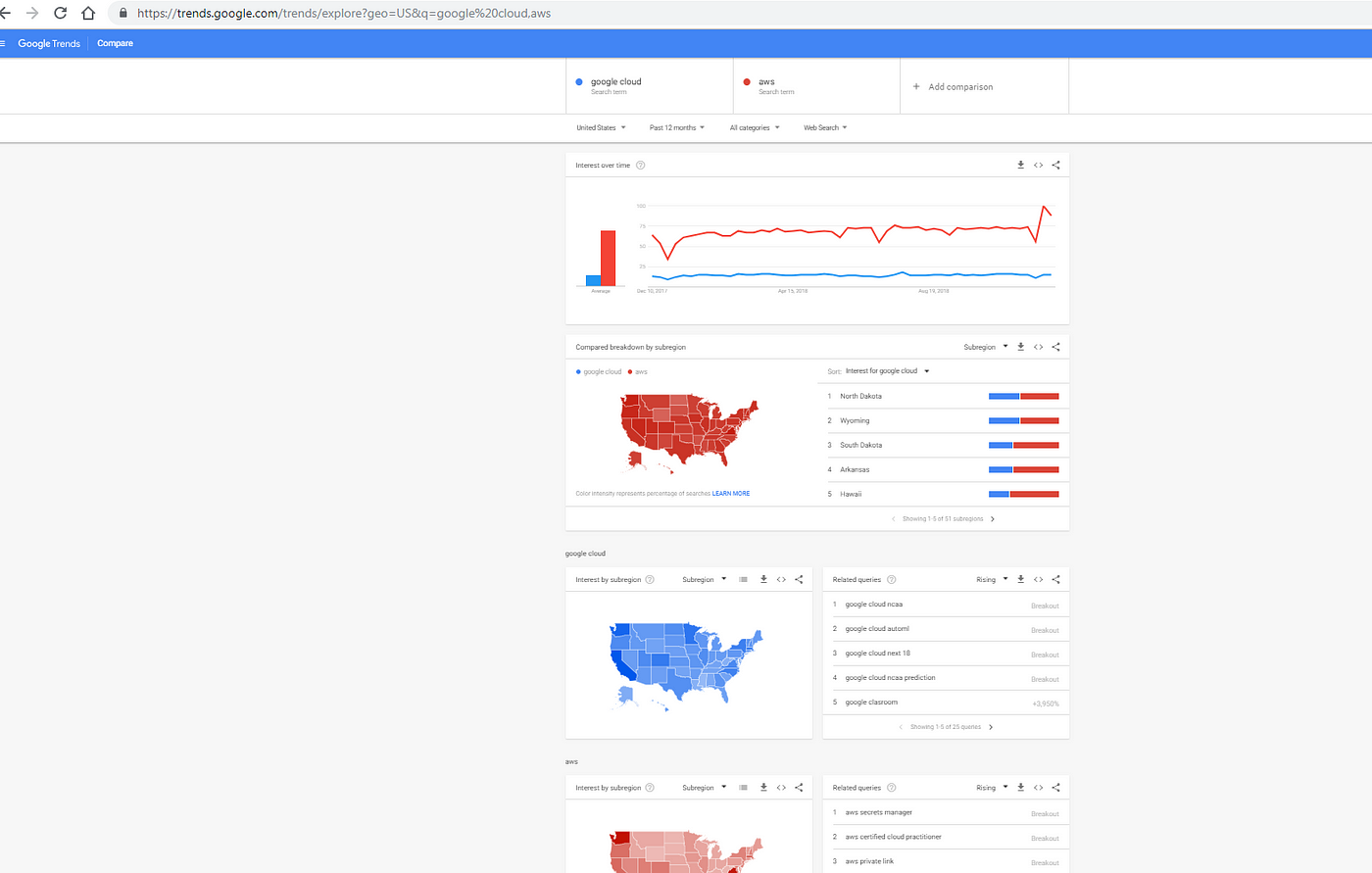Switch aws subregion map to list view
The image size is (1372, 873).
(744, 787)
